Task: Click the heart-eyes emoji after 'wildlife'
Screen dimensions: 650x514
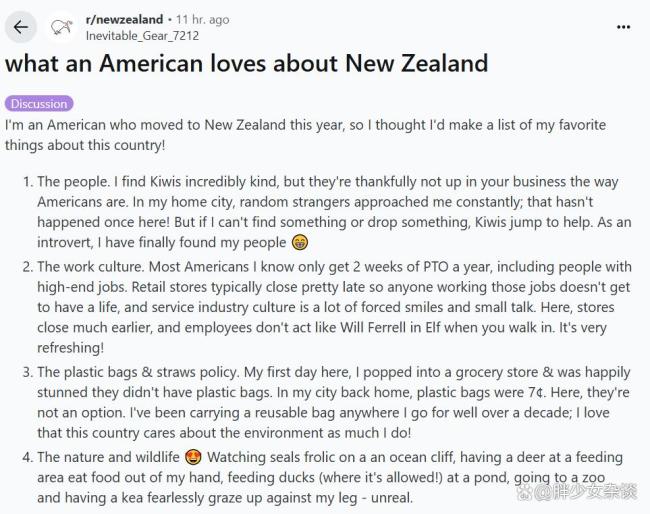Action: (x=193, y=457)
